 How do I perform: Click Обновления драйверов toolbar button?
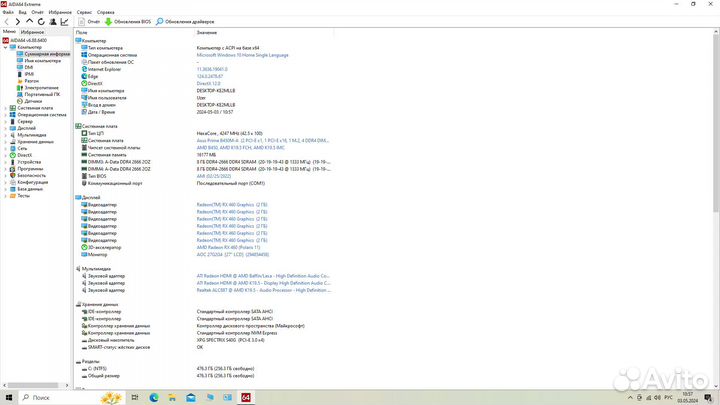(185, 22)
